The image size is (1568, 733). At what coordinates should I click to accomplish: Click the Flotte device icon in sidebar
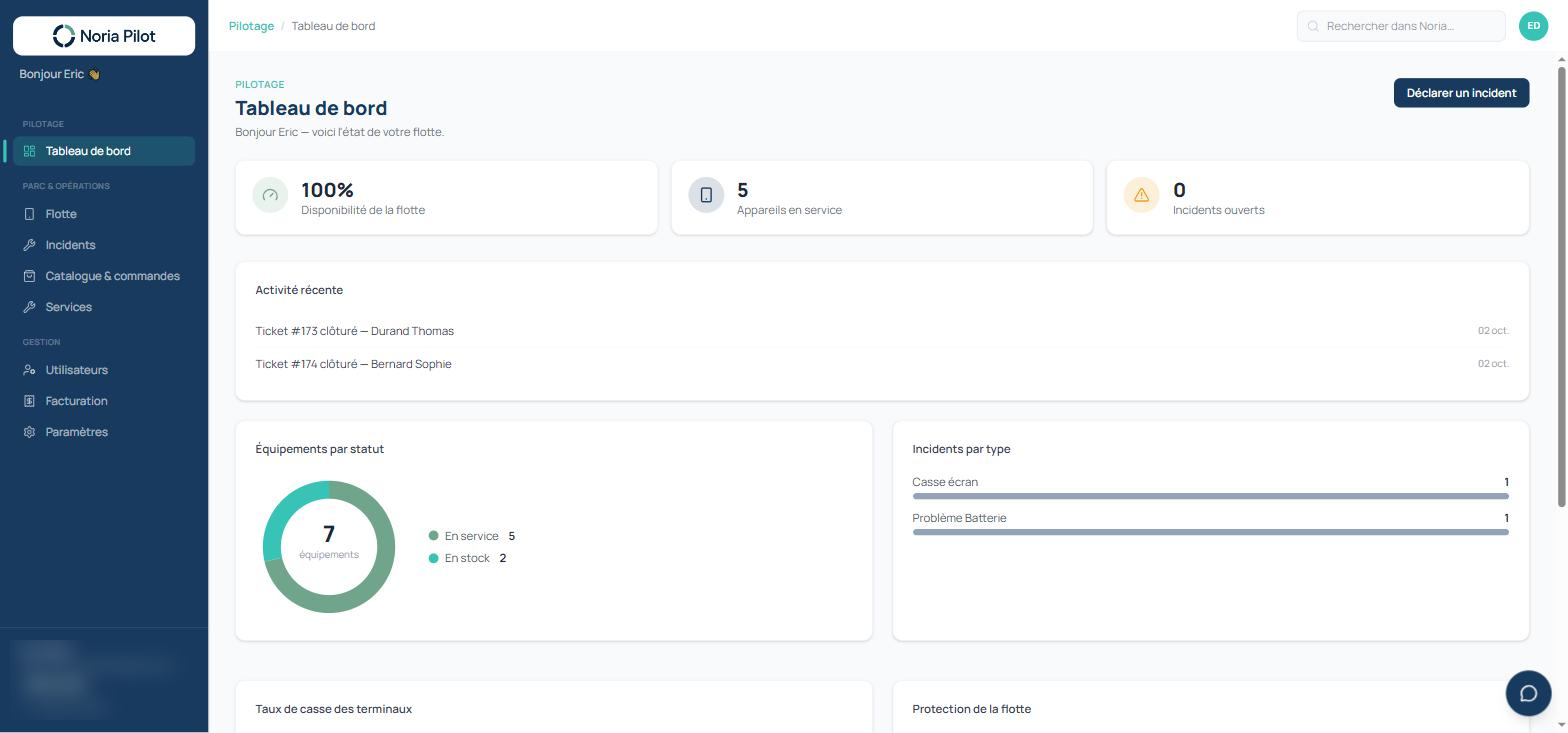coord(29,214)
